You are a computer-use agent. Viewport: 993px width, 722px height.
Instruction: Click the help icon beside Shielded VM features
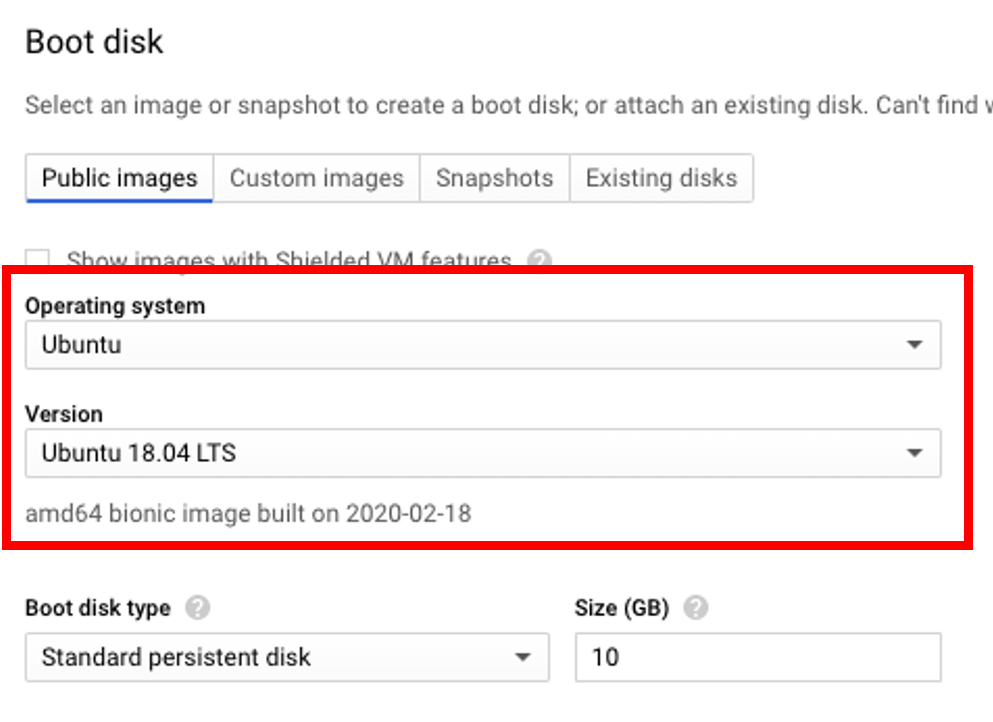540,260
